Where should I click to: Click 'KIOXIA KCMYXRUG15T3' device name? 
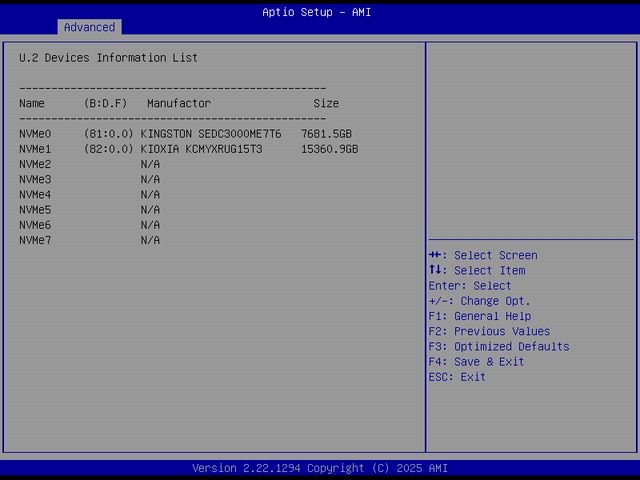click(x=202, y=149)
